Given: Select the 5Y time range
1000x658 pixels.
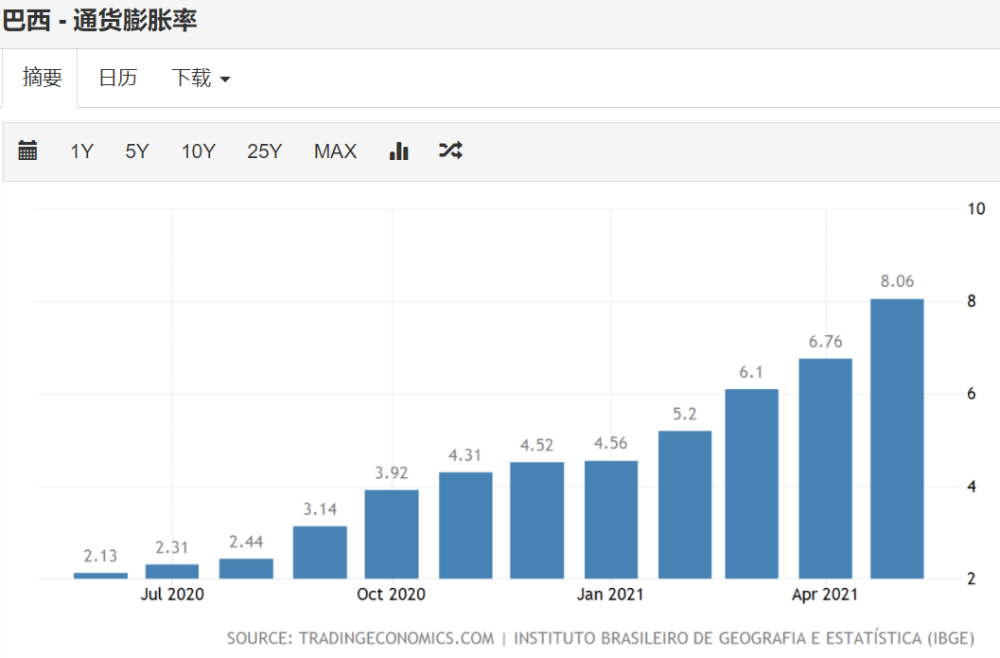Looking at the screenshot, I should point(136,151).
